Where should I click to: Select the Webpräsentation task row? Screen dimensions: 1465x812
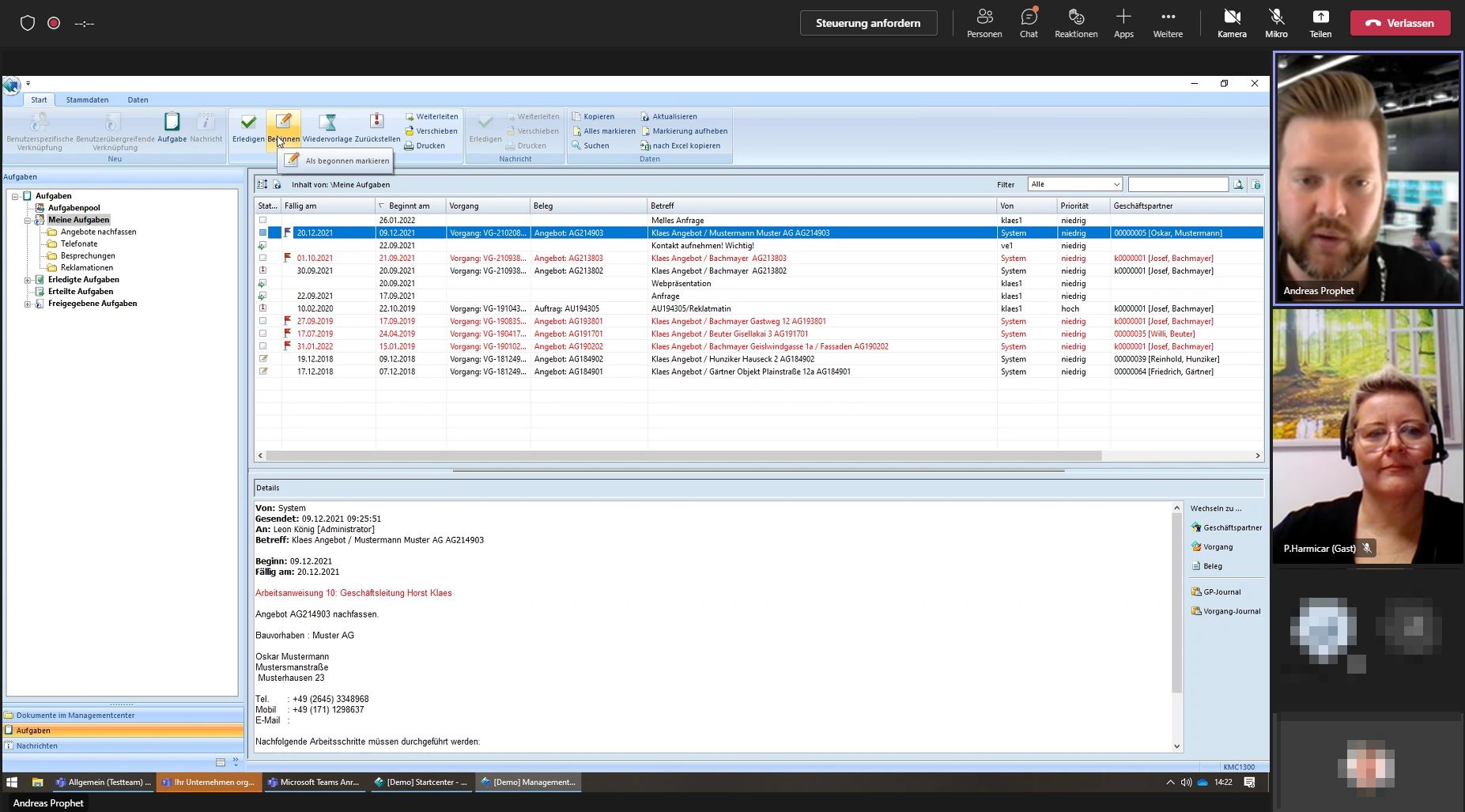point(759,284)
